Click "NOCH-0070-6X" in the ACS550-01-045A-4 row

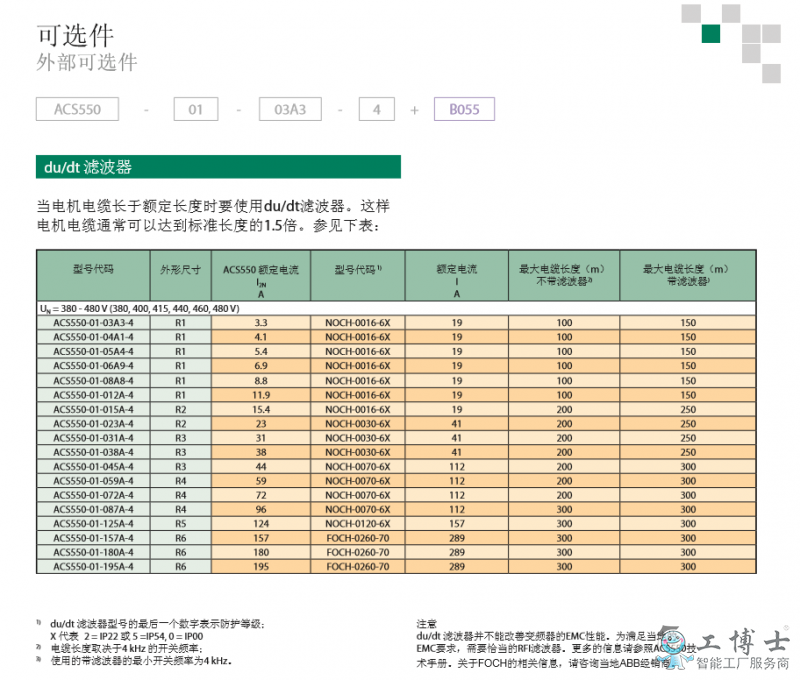click(x=358, y=467)
